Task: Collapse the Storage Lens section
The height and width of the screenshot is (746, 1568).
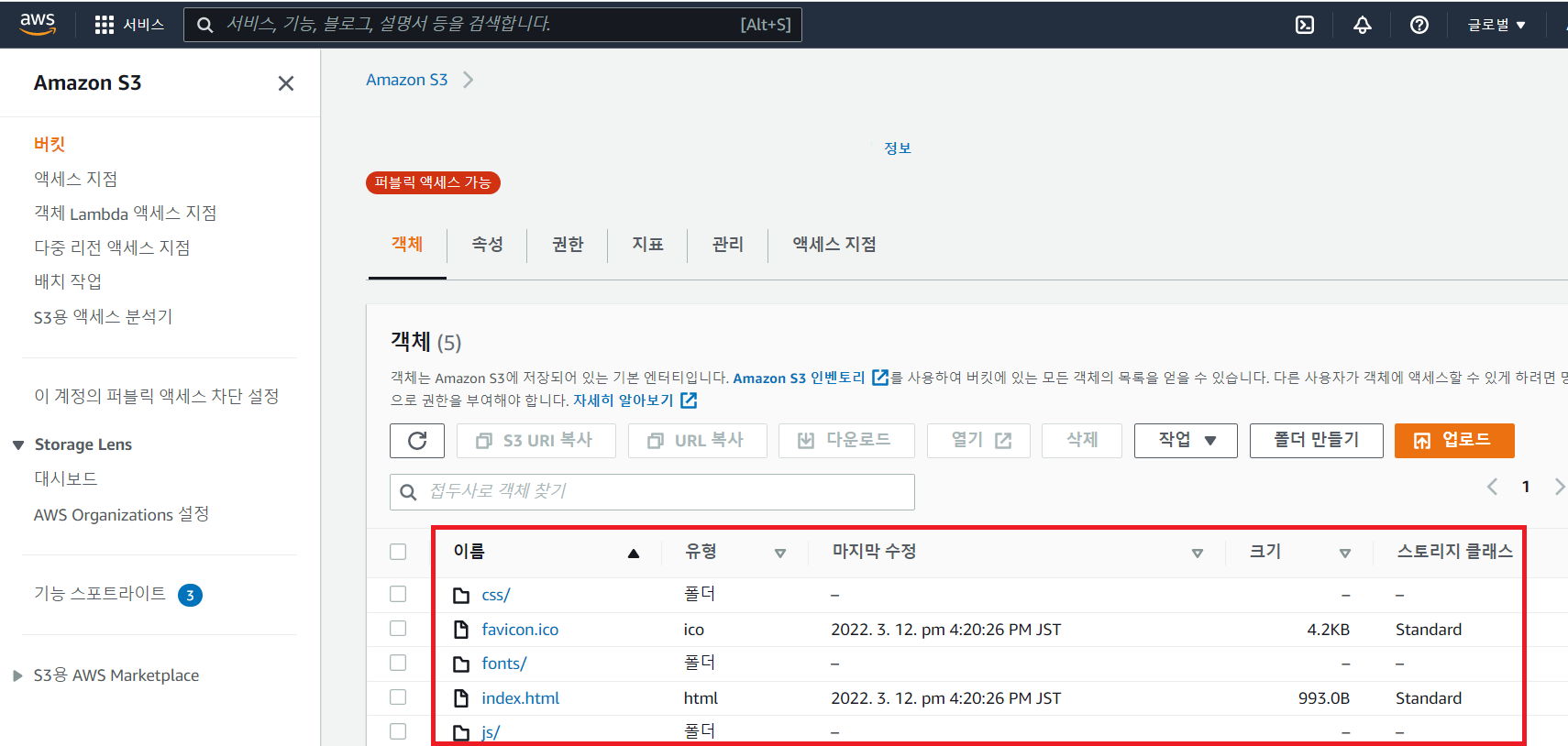Action: click(18, 445)
